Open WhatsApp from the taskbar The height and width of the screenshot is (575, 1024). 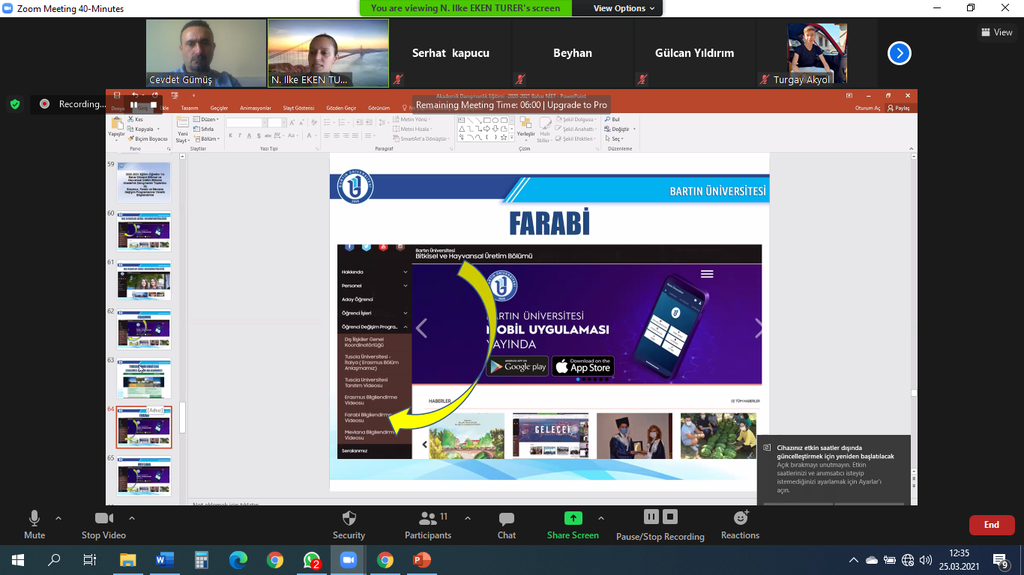tap(312, 560)
